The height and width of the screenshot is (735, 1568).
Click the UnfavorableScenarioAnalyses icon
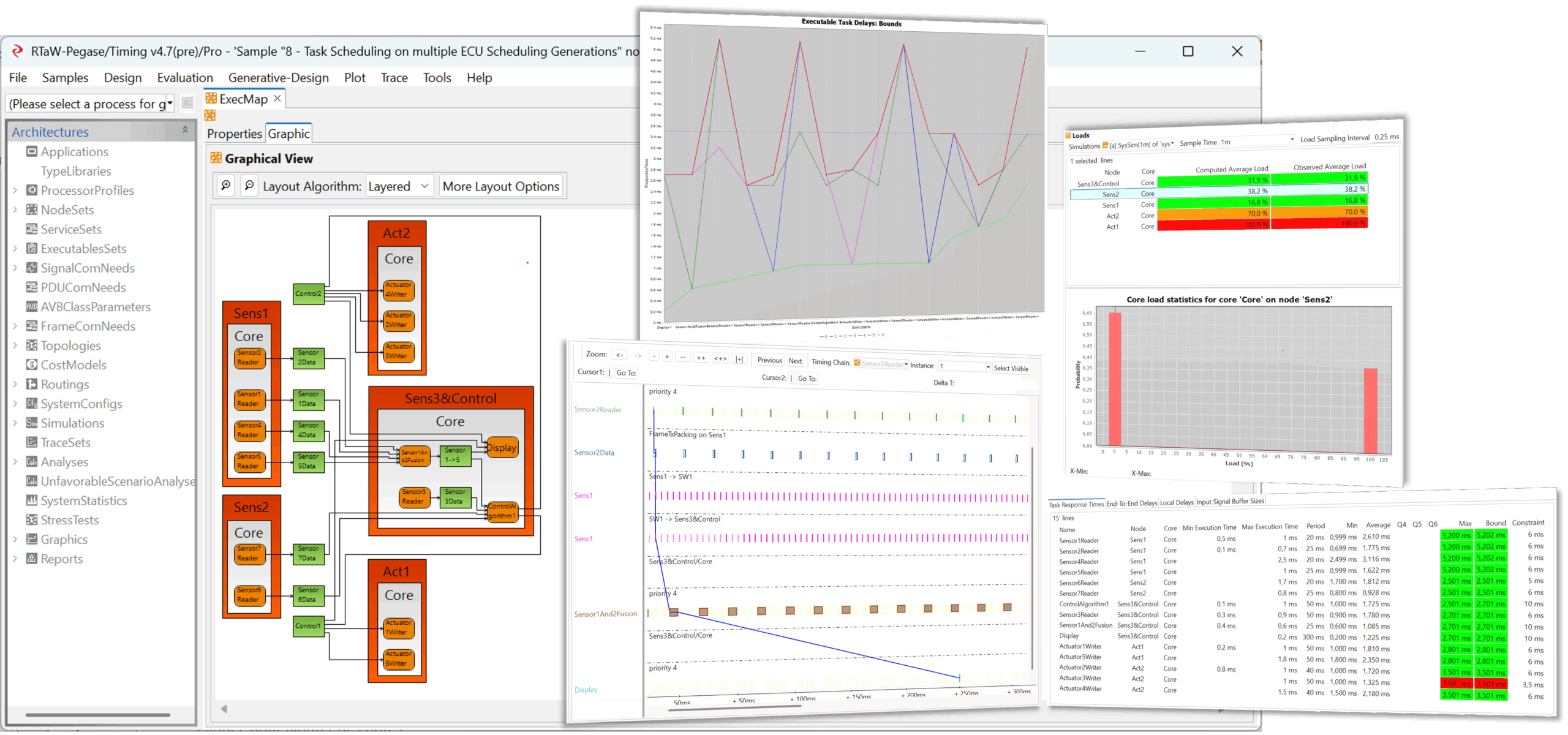(32, 481)
